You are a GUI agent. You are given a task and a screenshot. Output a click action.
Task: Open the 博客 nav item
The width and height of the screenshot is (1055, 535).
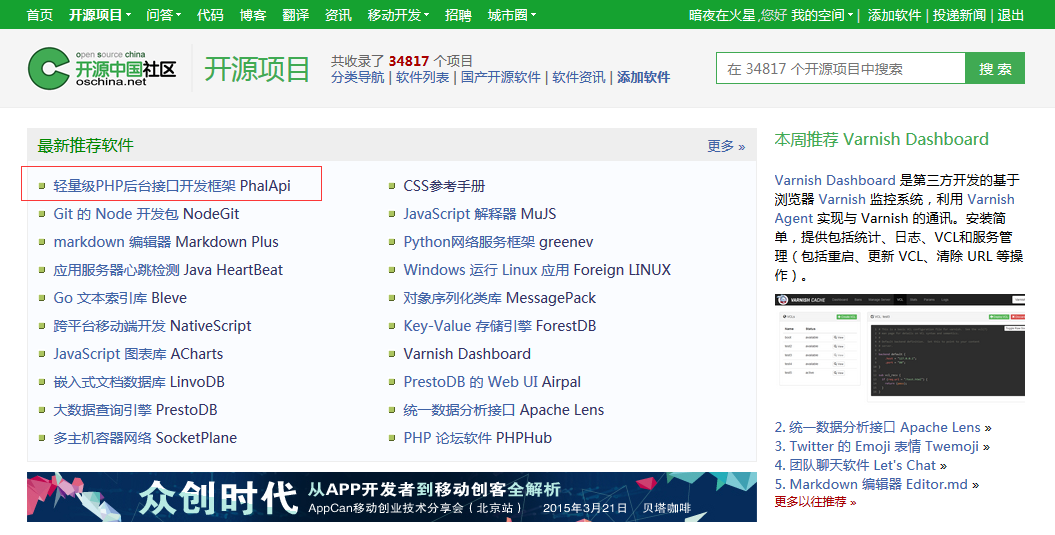pyautogui.click(x=253, y=15)
